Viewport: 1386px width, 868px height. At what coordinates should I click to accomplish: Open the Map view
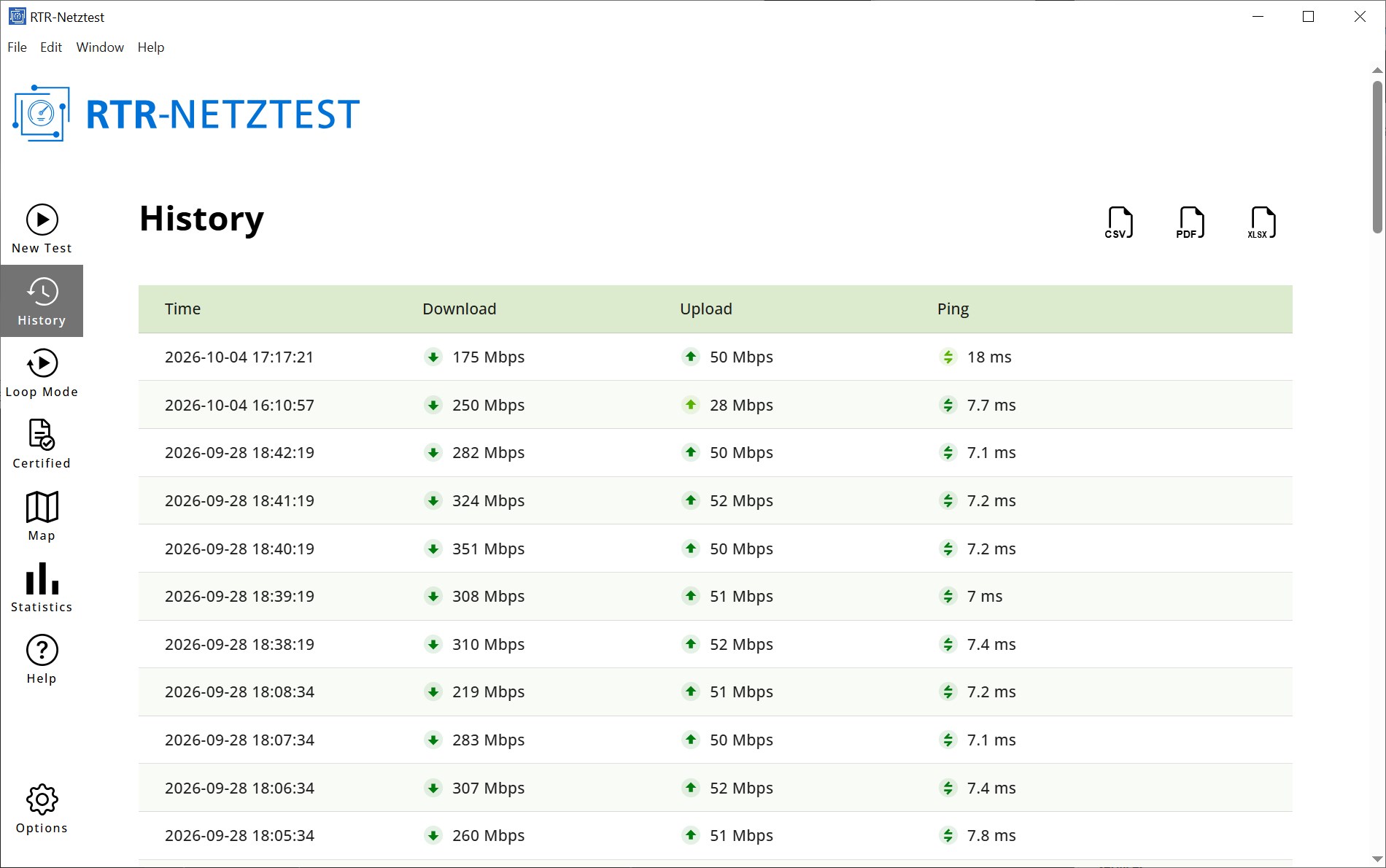click(42, 516)
